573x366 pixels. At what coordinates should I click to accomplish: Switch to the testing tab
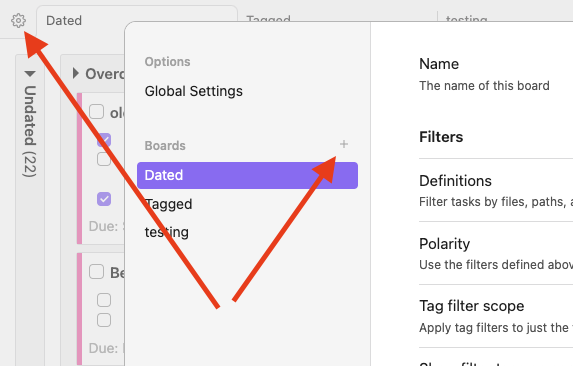point(467,18)
